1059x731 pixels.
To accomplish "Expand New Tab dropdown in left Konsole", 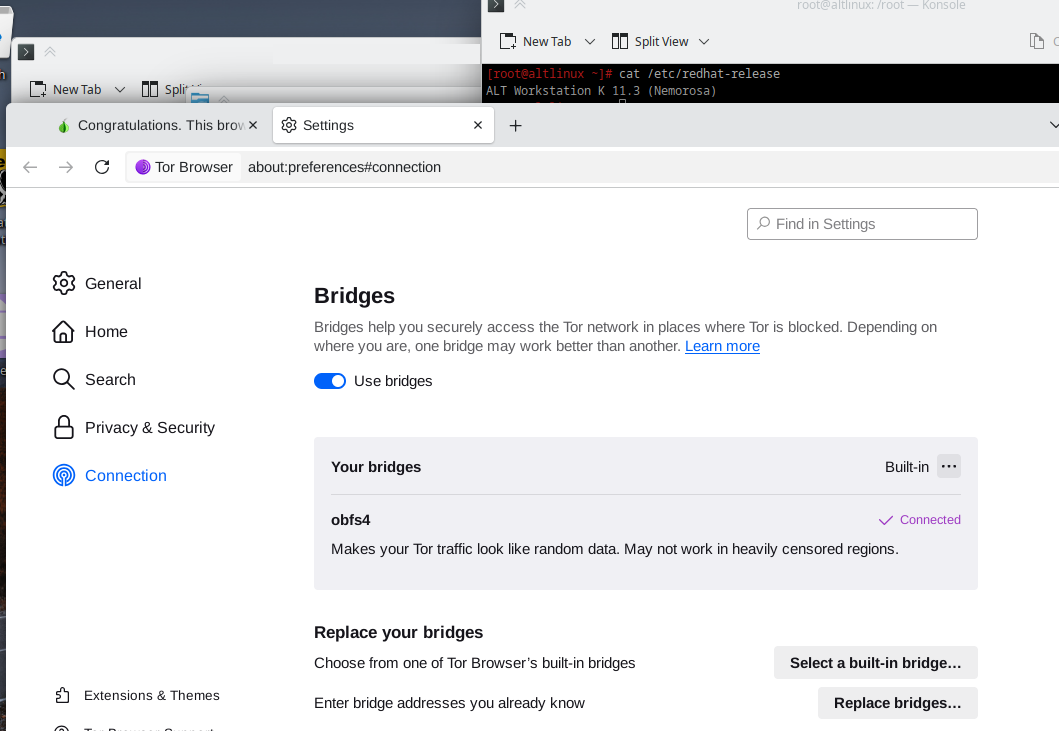I will [x=120, y=89].
